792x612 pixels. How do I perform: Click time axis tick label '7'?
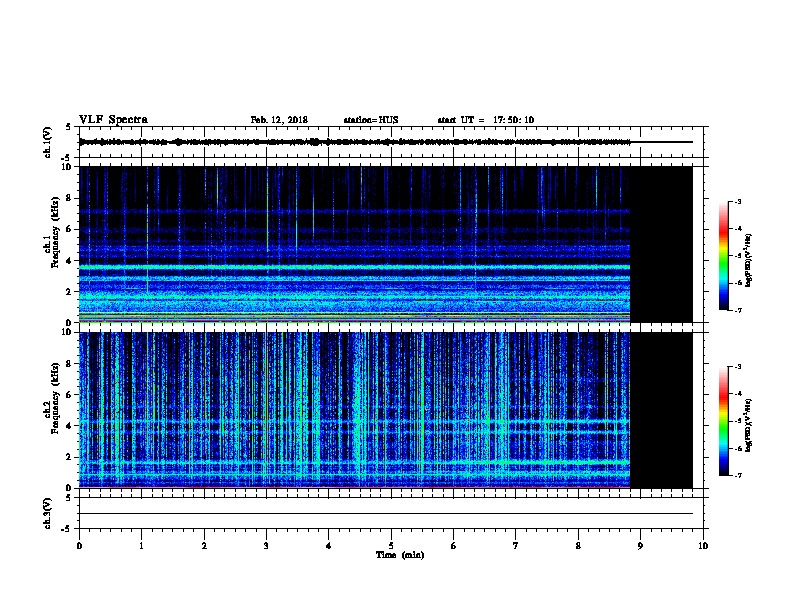(x=516, y=545)
